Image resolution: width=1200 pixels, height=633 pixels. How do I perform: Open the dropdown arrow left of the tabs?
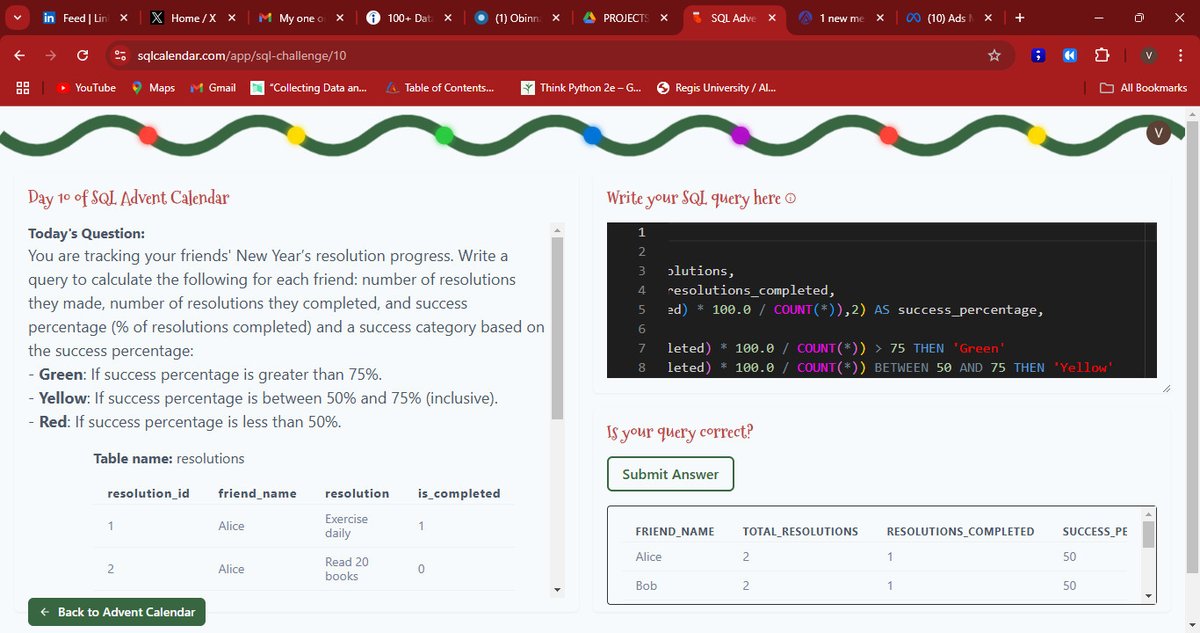(16, 17)
